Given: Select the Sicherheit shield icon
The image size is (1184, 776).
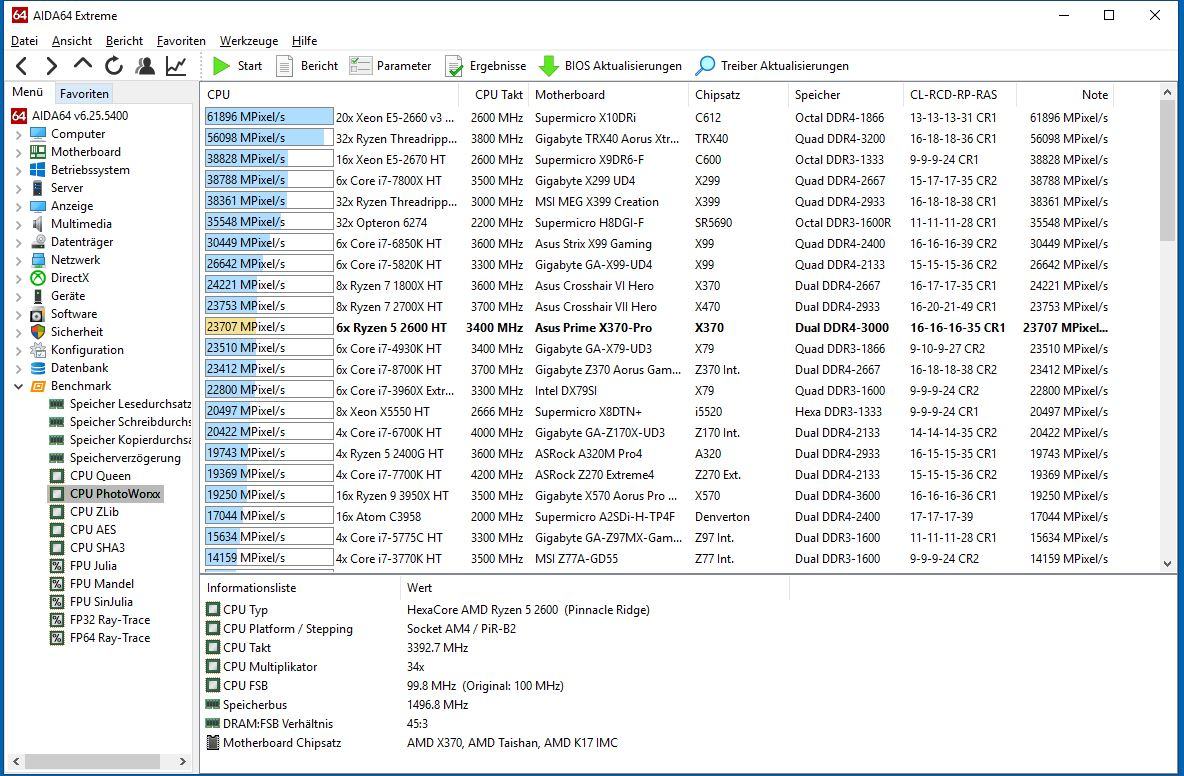Looking at the screenshot, I should point(38,332).
